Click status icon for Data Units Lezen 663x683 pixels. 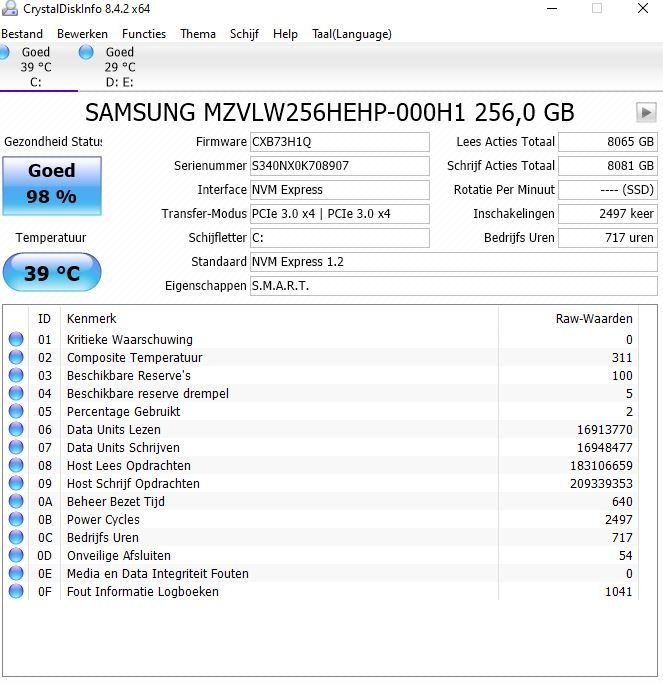click(16, 429)
